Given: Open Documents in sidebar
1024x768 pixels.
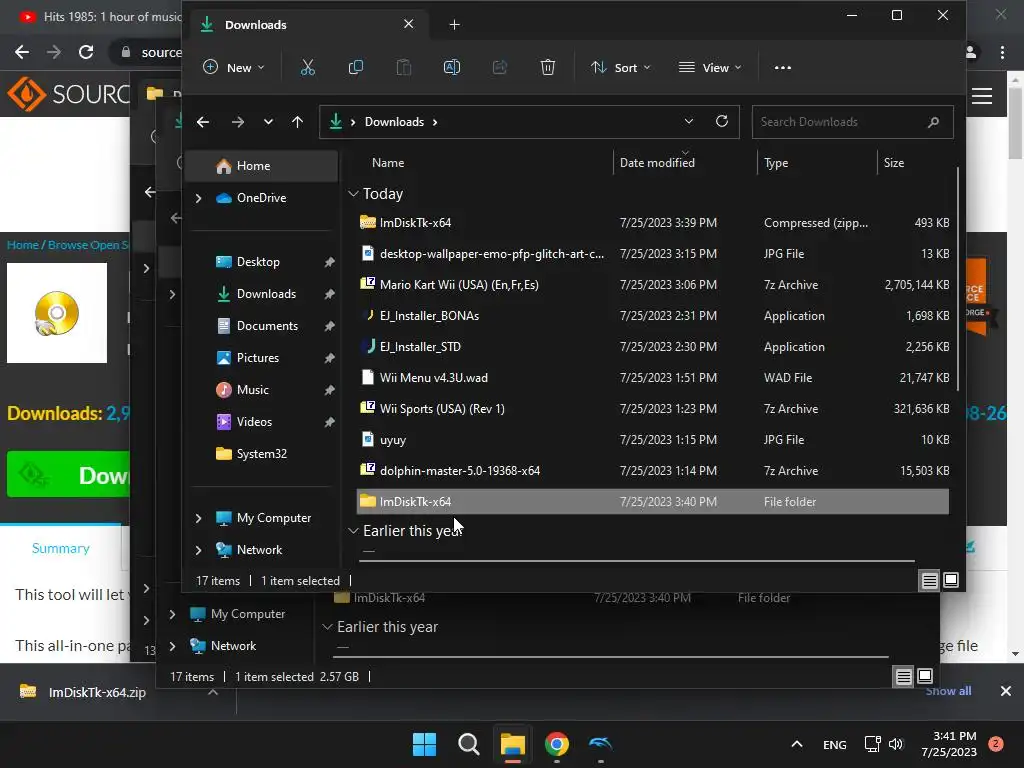Looking at the screenshot, I should tap(267, 326).
